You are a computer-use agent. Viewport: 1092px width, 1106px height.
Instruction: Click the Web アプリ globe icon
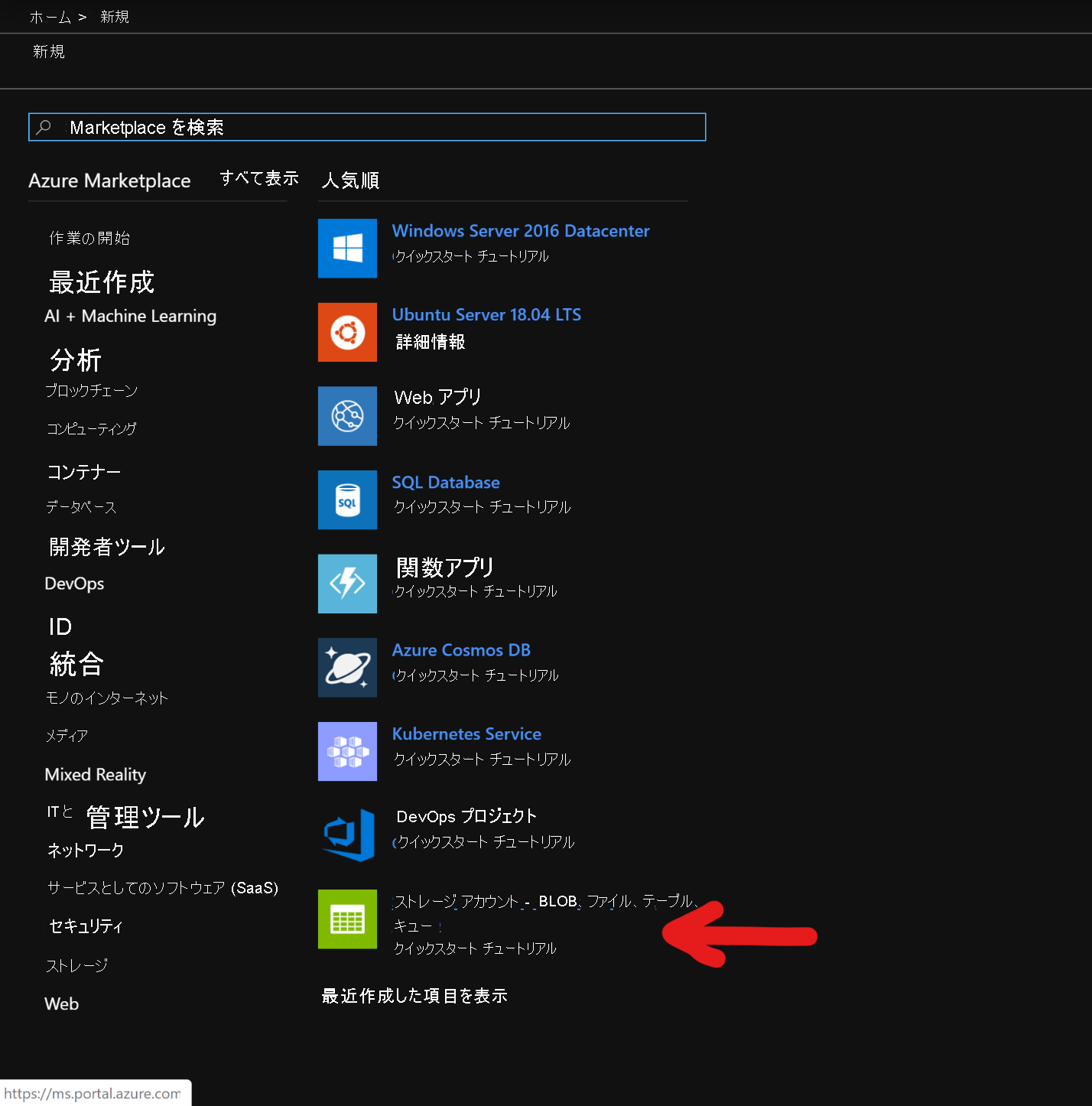pos(347,416)
